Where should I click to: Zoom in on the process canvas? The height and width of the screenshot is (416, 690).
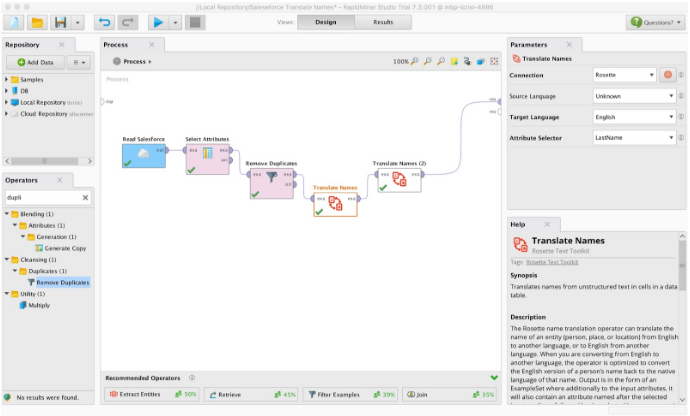click(427, 62)
